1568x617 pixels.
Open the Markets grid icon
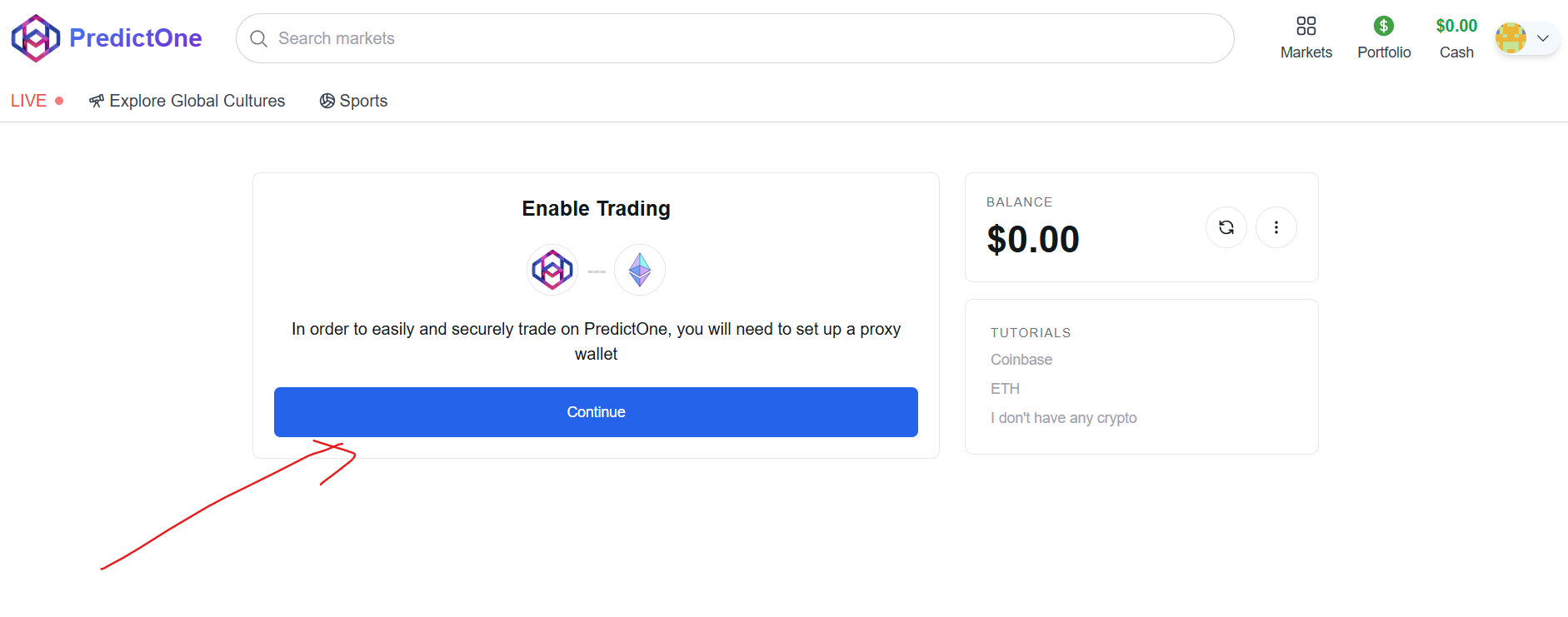point(1306,27)
